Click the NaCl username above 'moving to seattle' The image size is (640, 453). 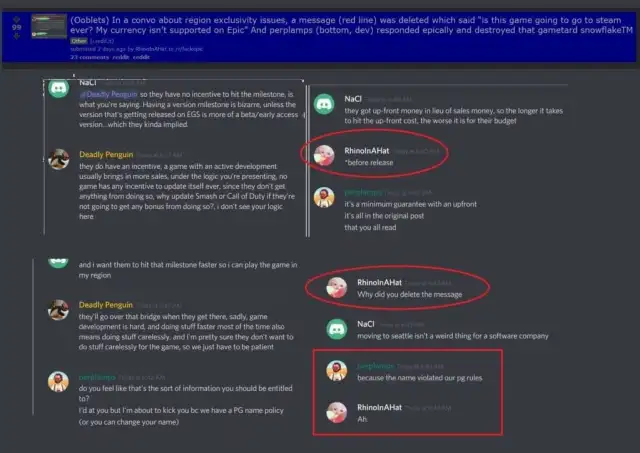(366, 324)
